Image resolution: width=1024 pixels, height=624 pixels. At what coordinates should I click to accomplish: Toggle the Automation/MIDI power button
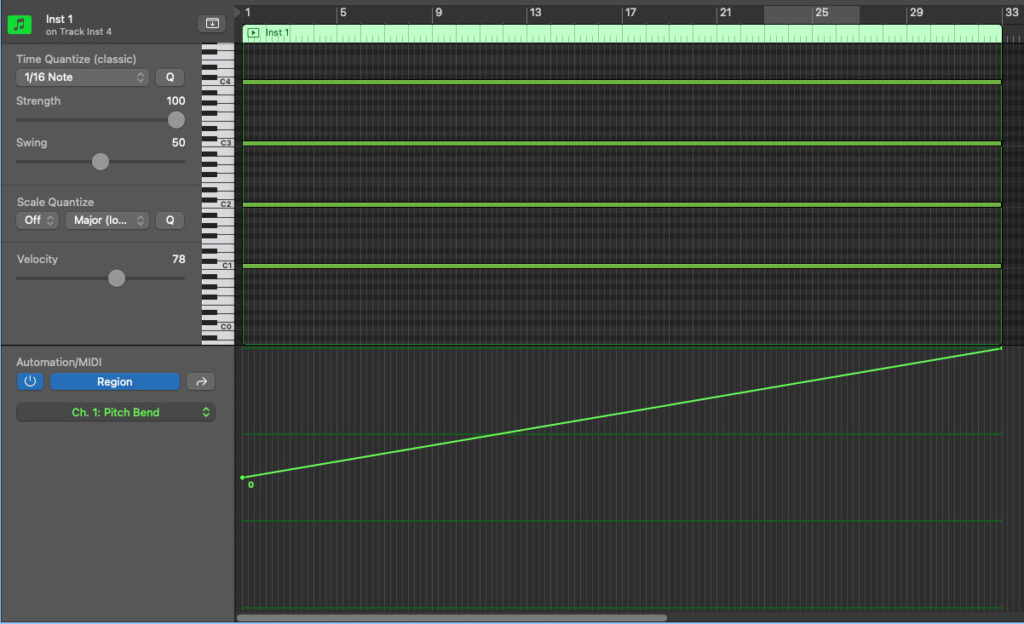(30, 381)
